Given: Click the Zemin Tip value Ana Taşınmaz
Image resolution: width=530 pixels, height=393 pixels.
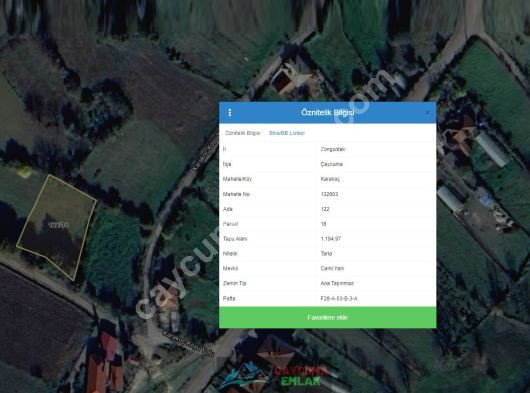Looking at the screenshot, I should tap(337, 283).
